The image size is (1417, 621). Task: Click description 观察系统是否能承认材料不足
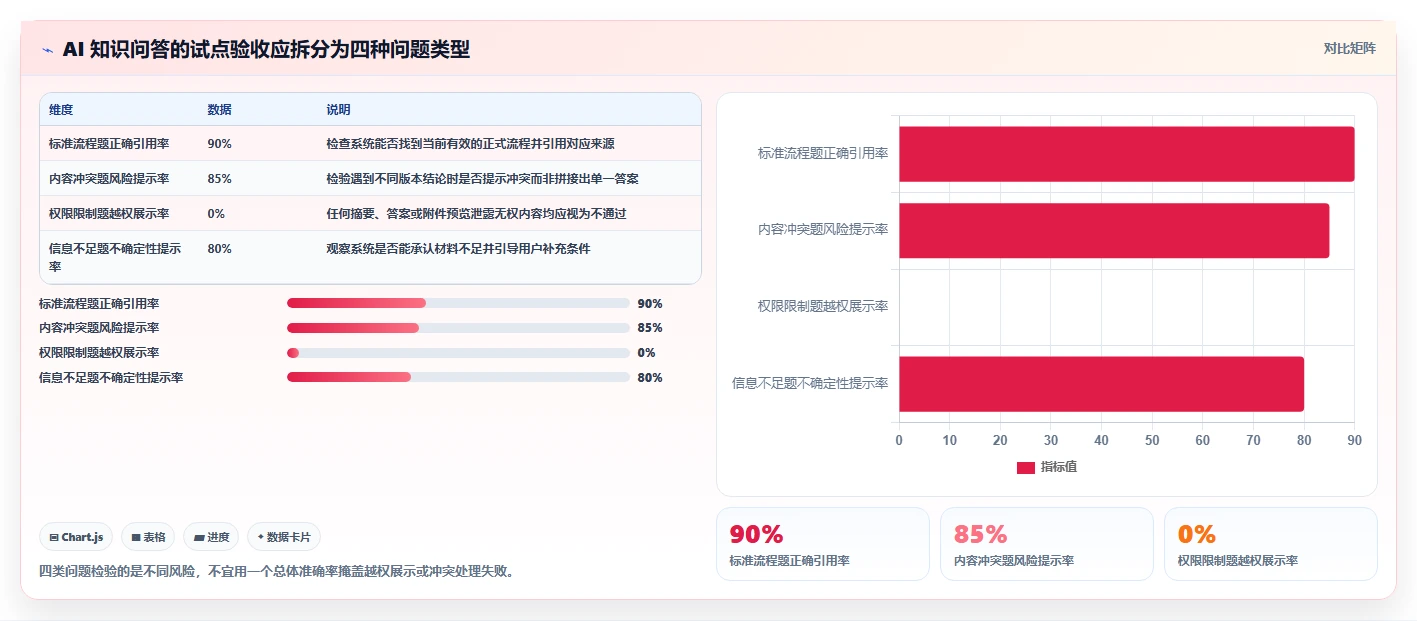[458, 249]
